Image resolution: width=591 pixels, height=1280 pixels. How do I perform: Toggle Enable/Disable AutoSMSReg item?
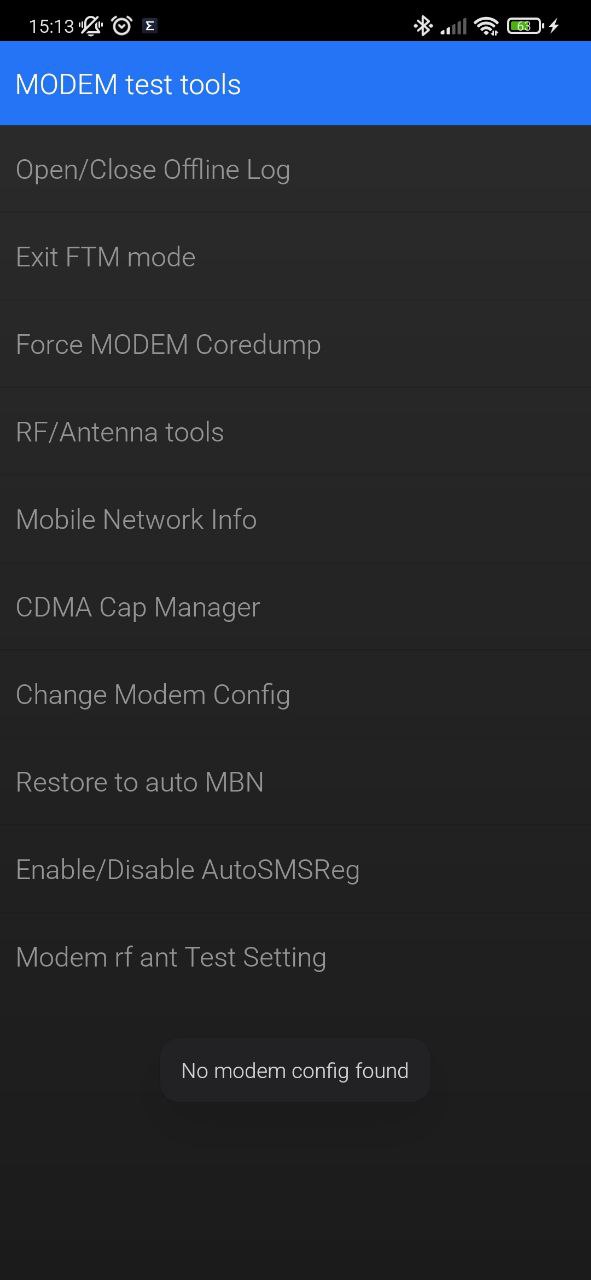[295, 869]
